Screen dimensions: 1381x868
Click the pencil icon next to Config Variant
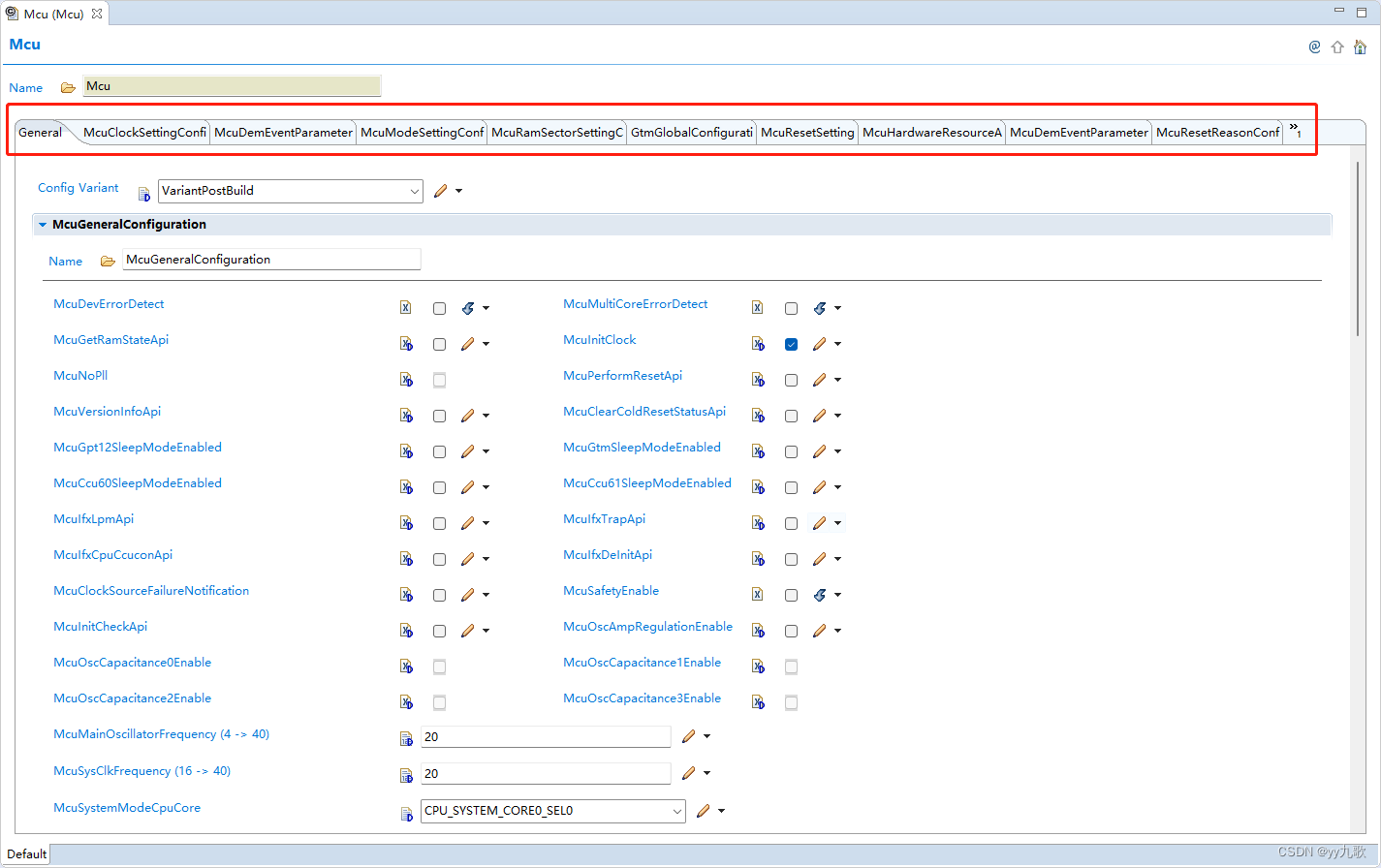click(x=440, y=191)
